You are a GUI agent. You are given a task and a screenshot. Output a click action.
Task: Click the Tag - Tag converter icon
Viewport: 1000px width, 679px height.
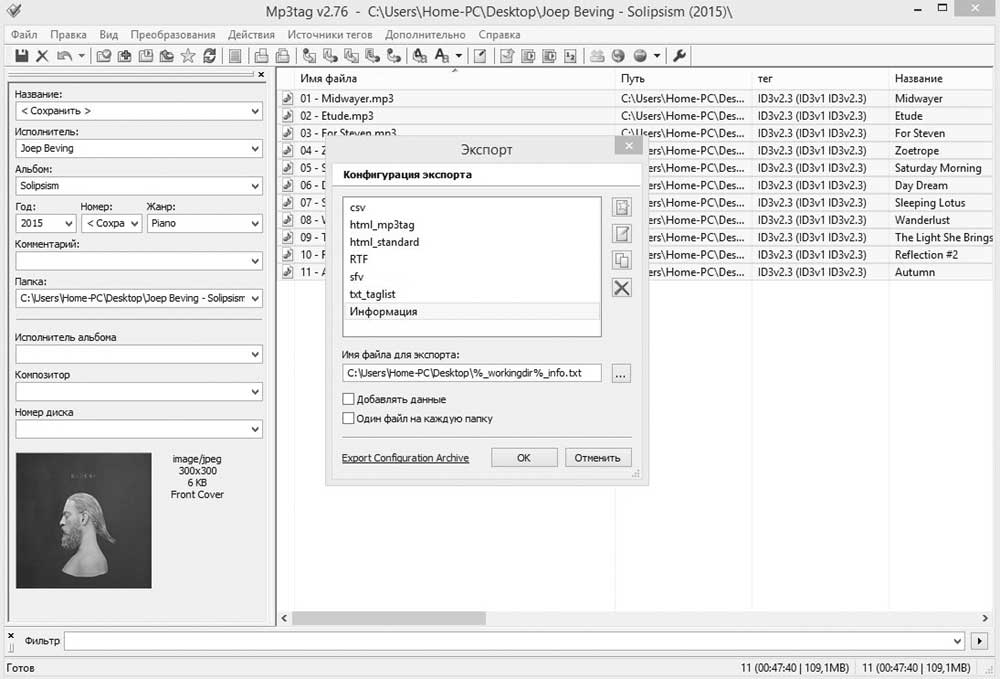pos(394,56)
